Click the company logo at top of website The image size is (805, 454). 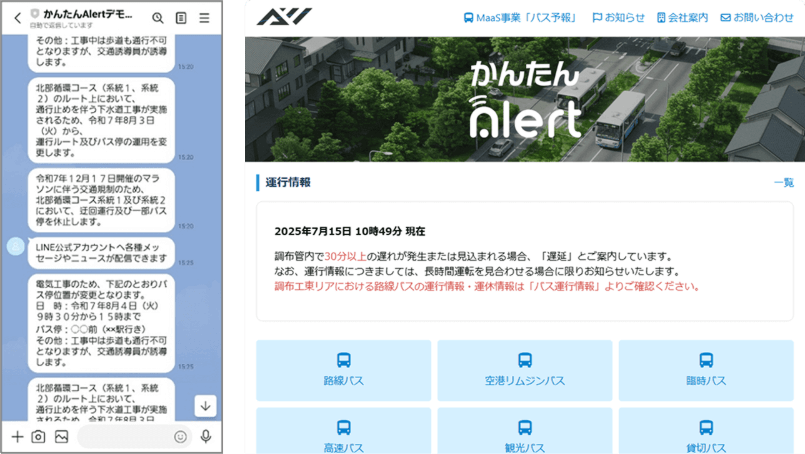pyautogui.click(x=284, y=16)
